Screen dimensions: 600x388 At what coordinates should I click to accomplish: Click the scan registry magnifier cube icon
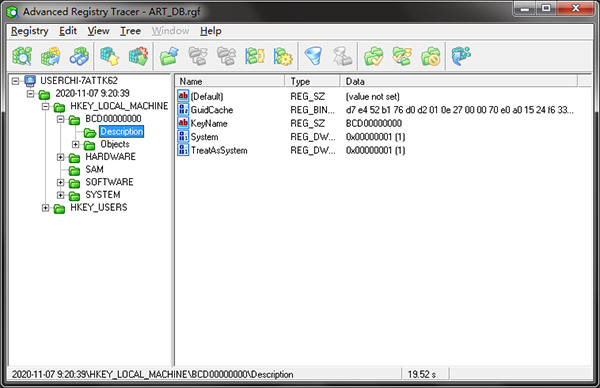click(x=22, y=56)
